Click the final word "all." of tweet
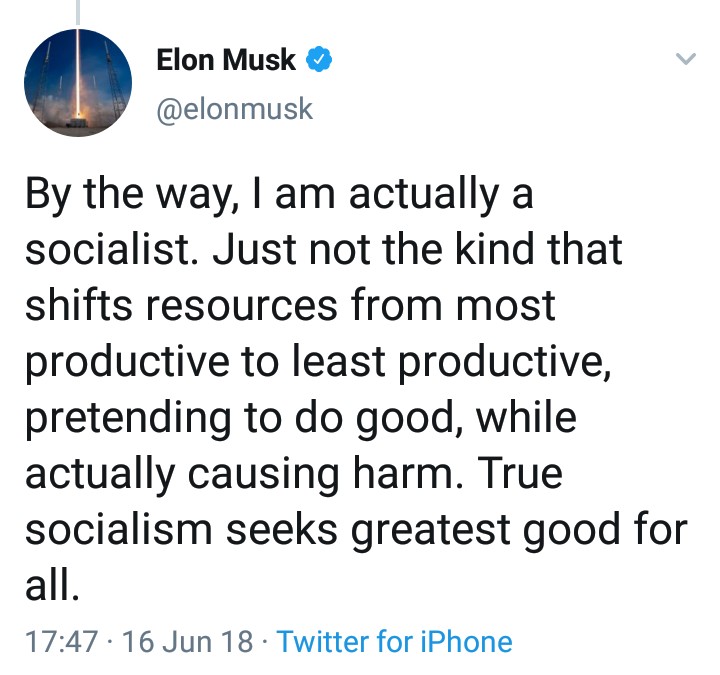This screenshot has height=675, width=720. pyautogui.click(x=52, y=584)
